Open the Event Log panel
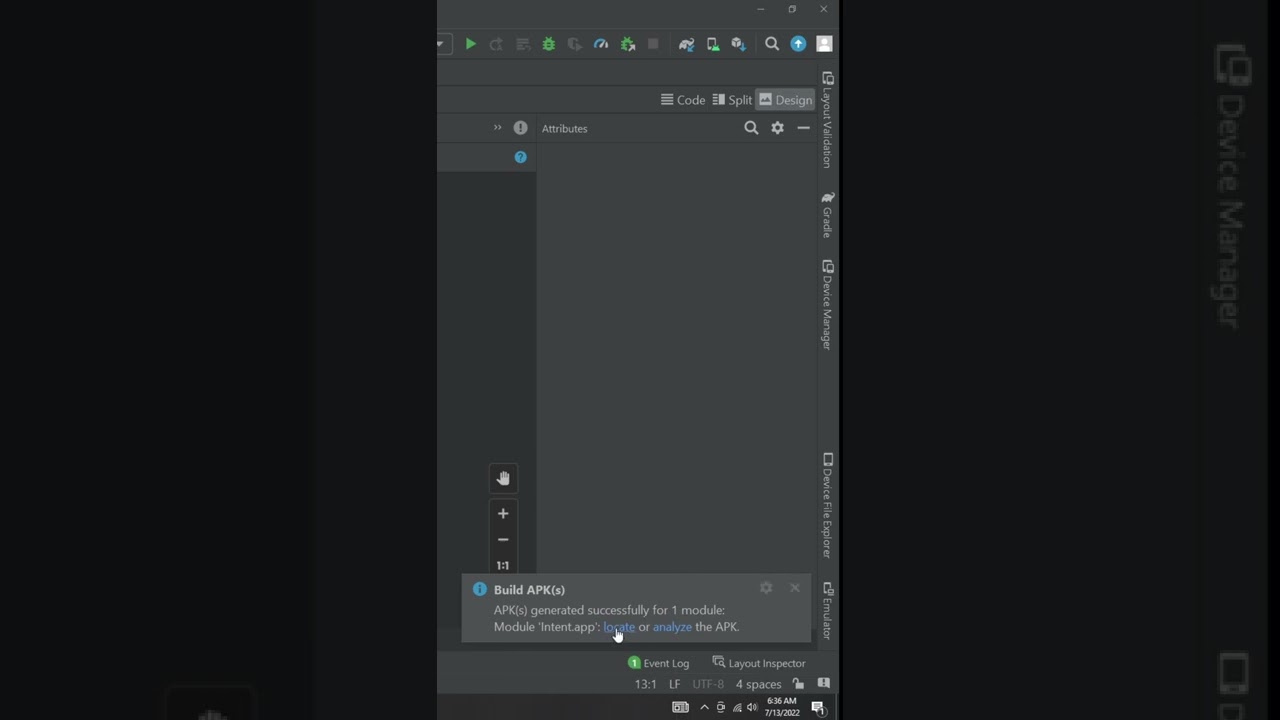The image size is (1280, 720). tap(659, 663)
